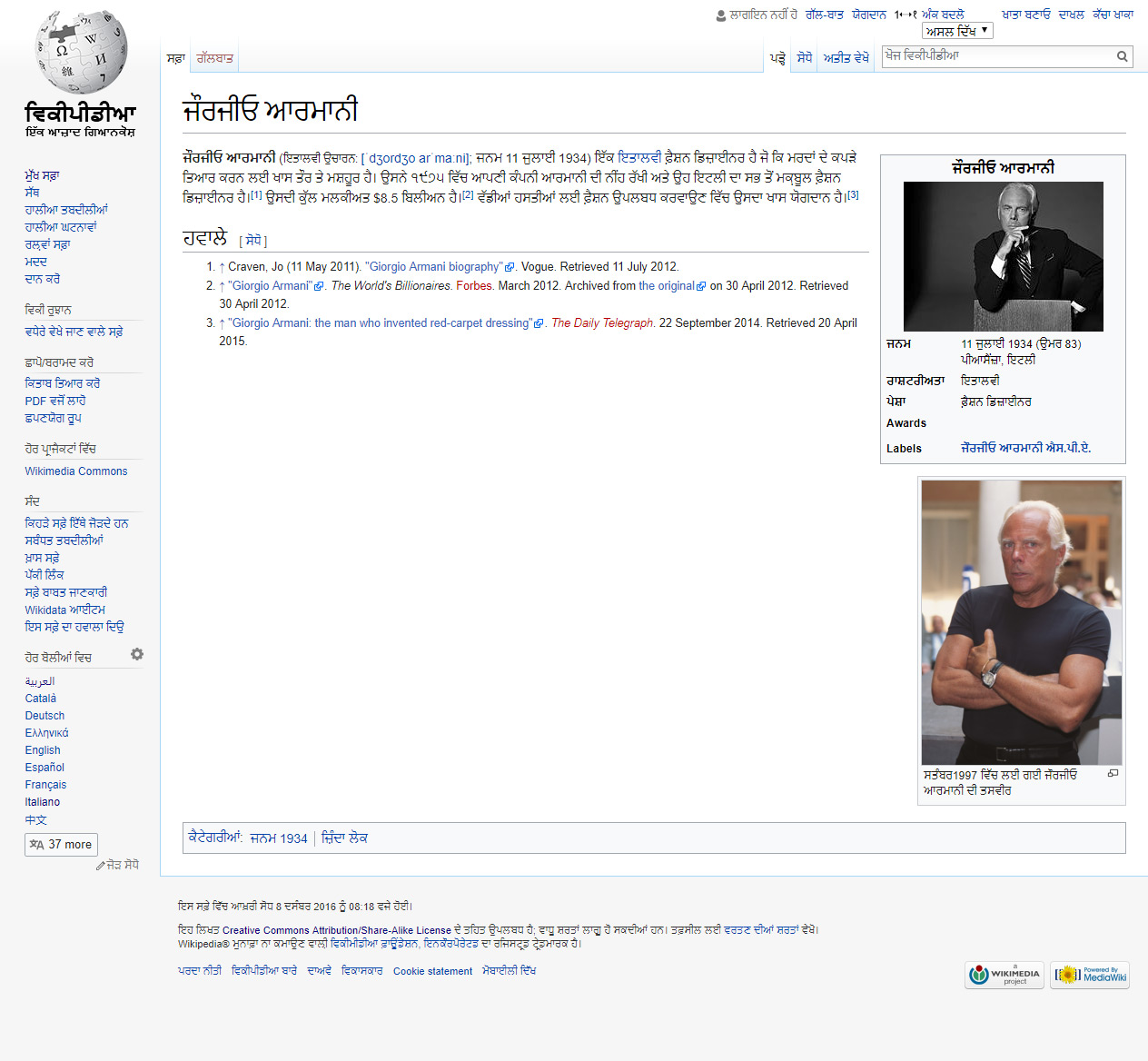Viewport: 1148px width, 1061px height.
Task: Open 'the original' archived link
Action: point(672,286)
